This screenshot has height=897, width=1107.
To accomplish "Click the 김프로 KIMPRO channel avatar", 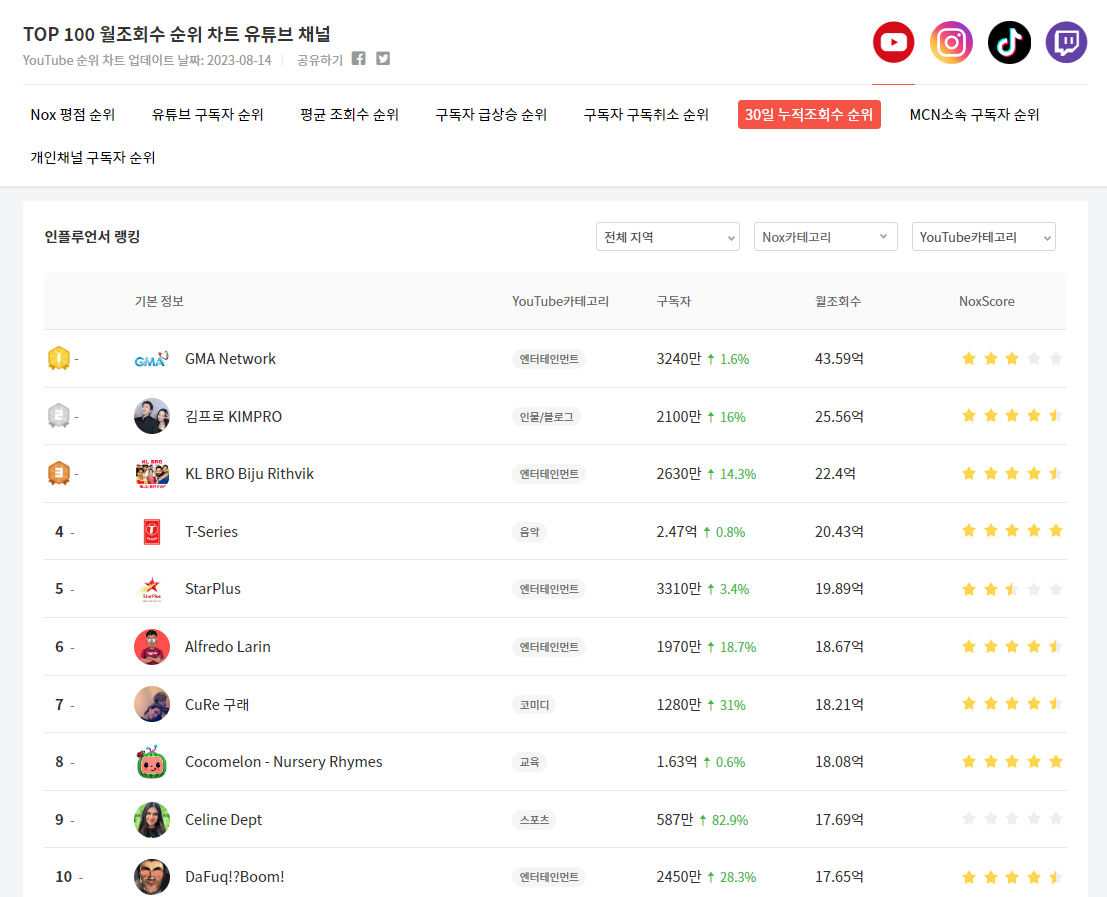I will point(152,416).
